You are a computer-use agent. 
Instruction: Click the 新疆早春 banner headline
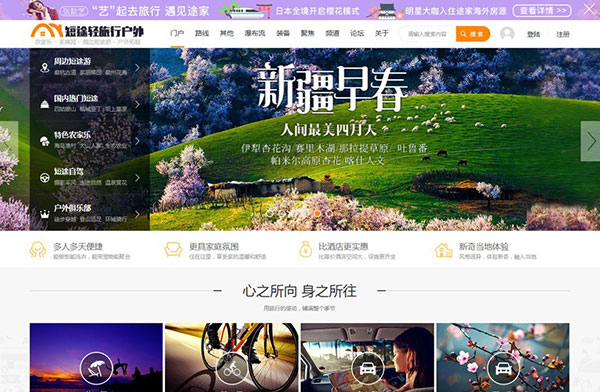tap(332, 90)
